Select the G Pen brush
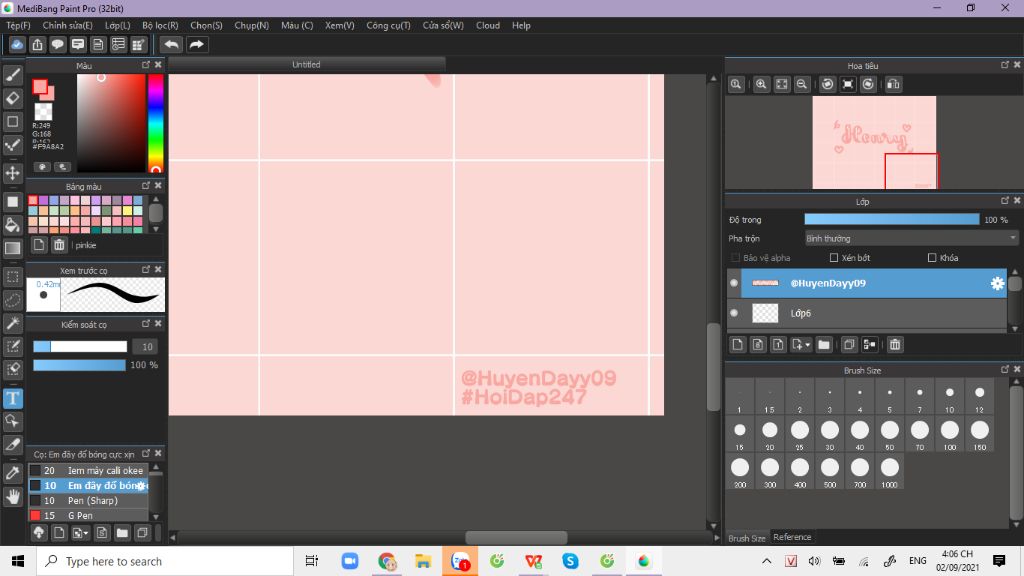 pos(89,515)
